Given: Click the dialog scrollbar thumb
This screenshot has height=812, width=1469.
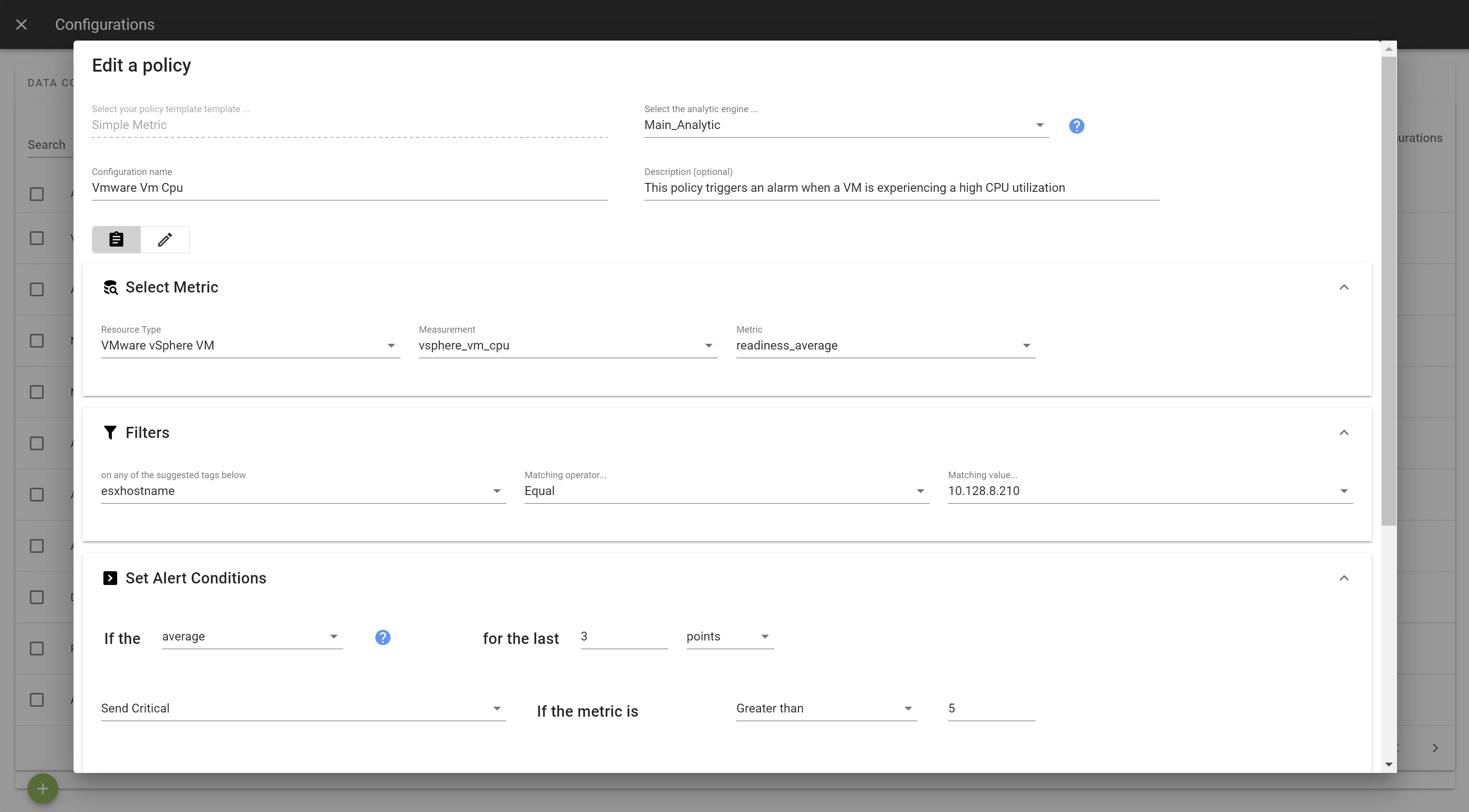Looking at the screenshot, I should 1389,291.
